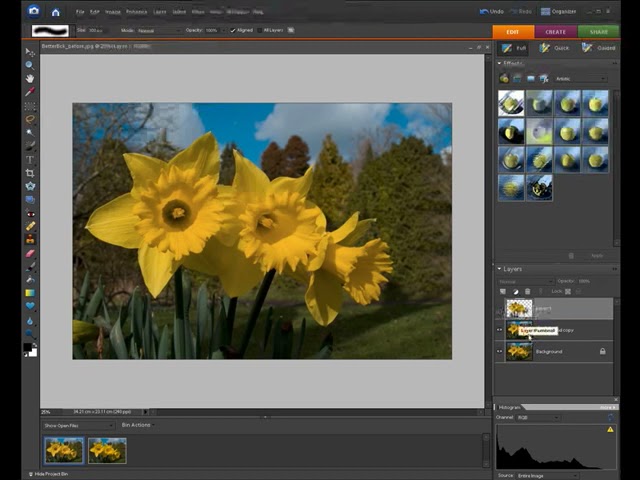The height and width of the screenshot is (480, 640).
Task: Click the foreground color swatch
Action: [27, 347]
